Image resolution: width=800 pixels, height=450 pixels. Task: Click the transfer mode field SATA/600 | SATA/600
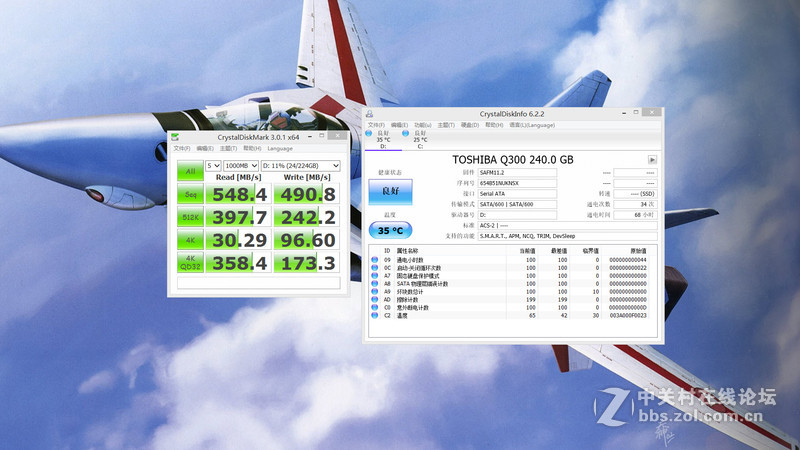click(517, 204)
